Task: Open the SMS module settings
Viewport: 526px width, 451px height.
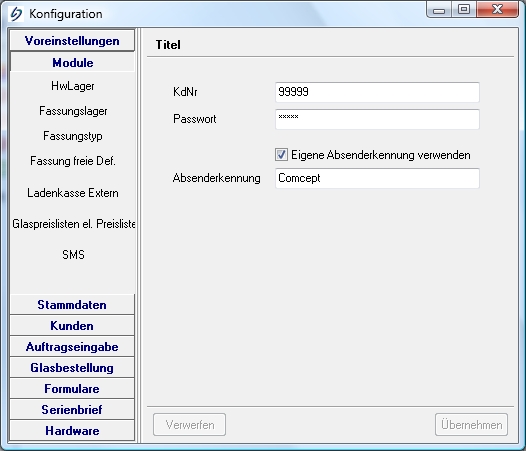Action: click(x=73, y=255)
